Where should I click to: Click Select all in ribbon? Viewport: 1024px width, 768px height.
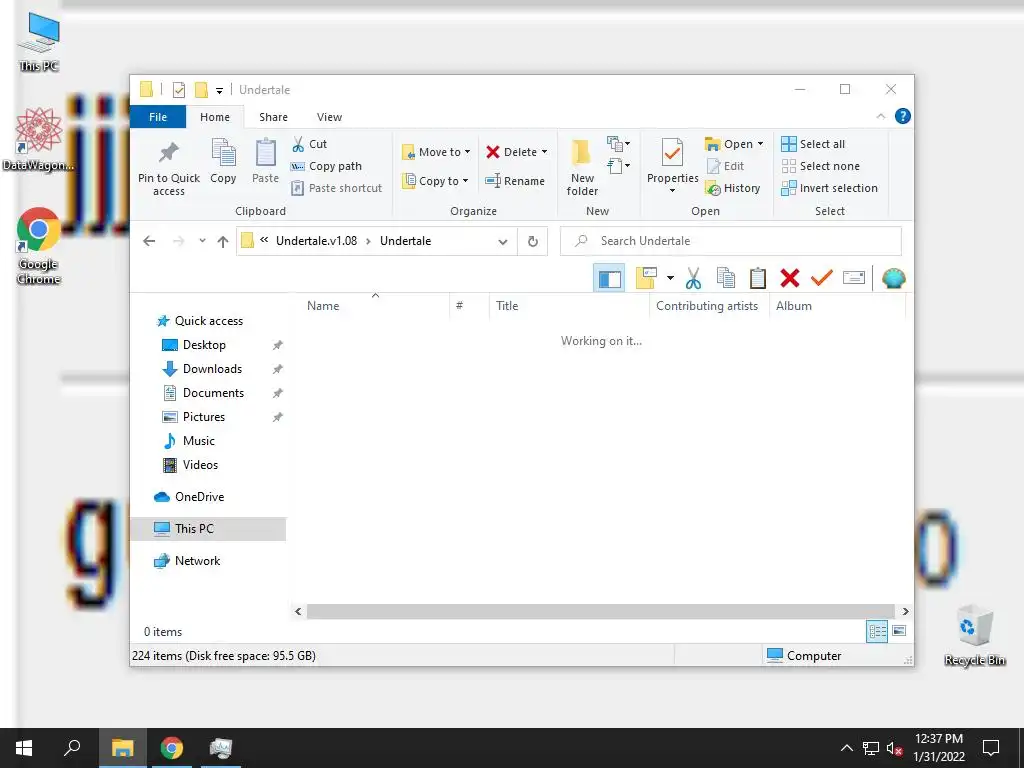(x=813, y=144)
